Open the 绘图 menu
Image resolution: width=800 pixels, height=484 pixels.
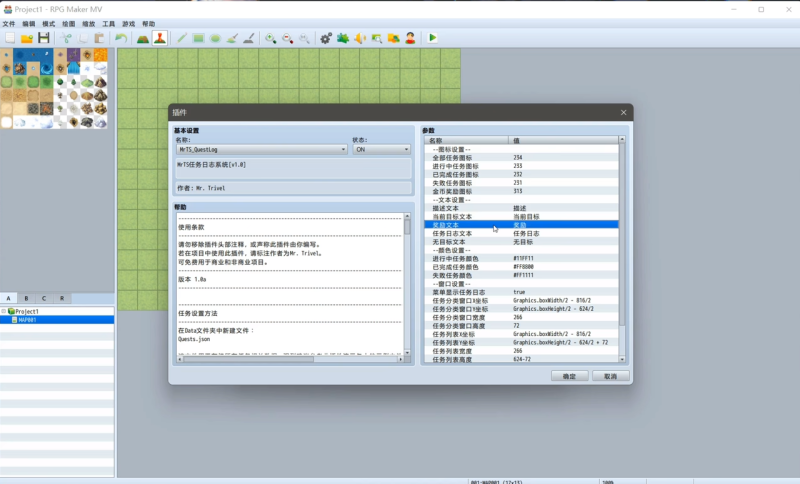pyautogui.click(x=68, y=23)
